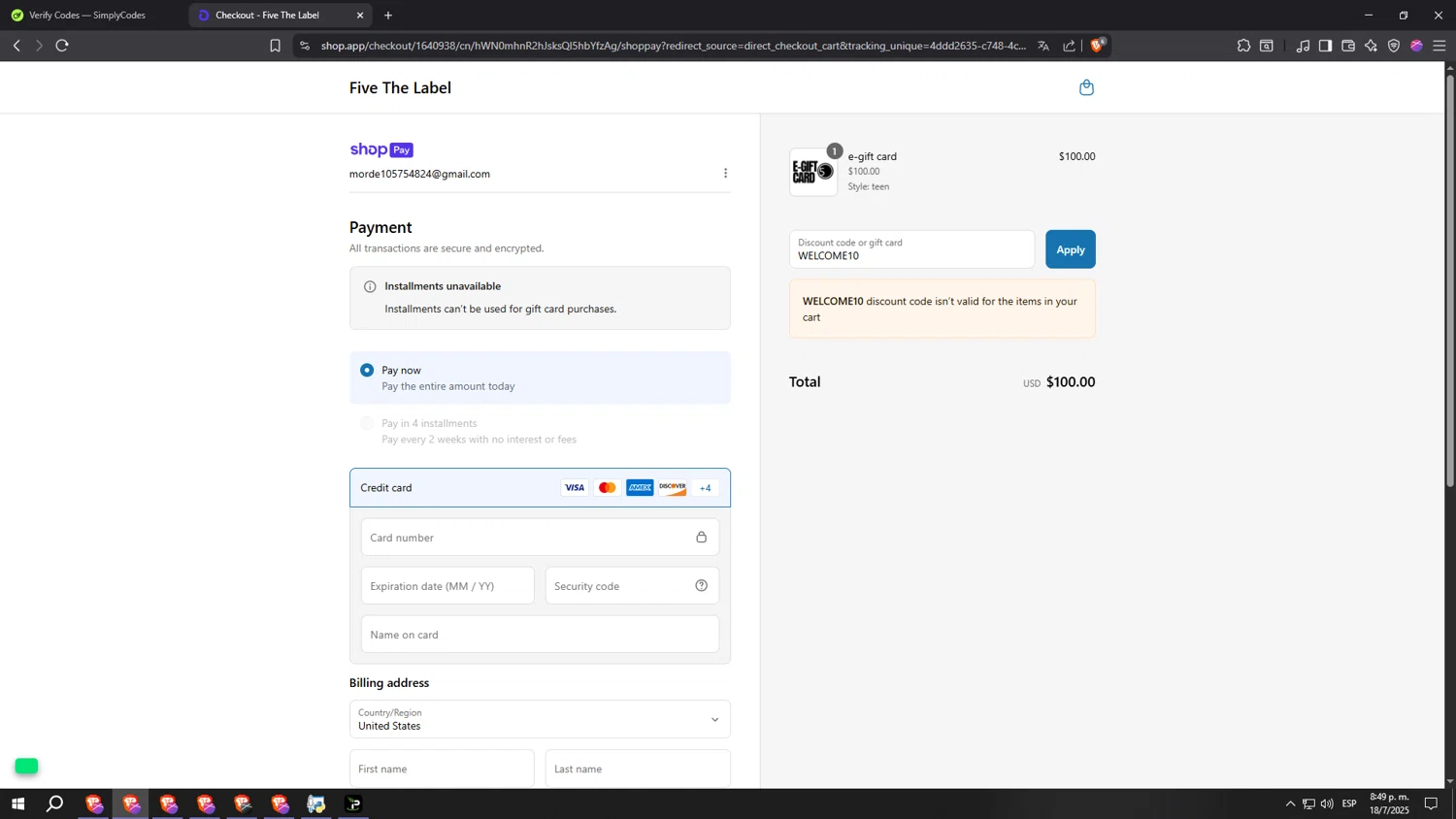Click the Installments unavailable info icon
The height and width of the screenshot is (819, 1456).
tap(370, 286)
